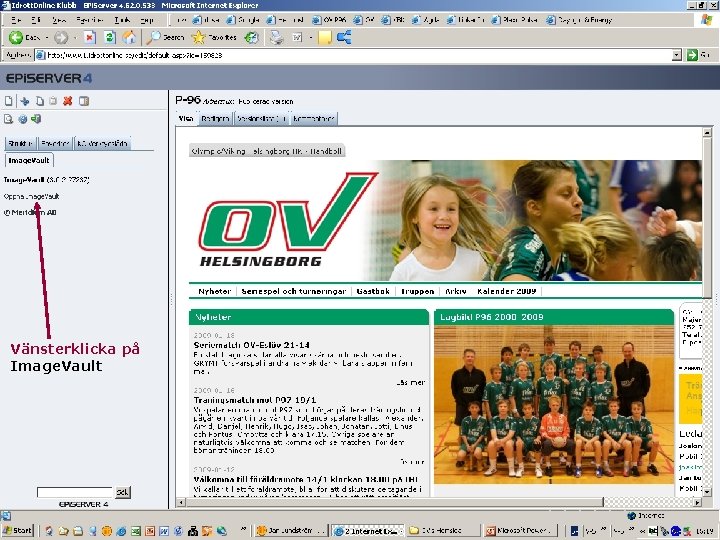Open the Help menu

click(x=147, y=20)
